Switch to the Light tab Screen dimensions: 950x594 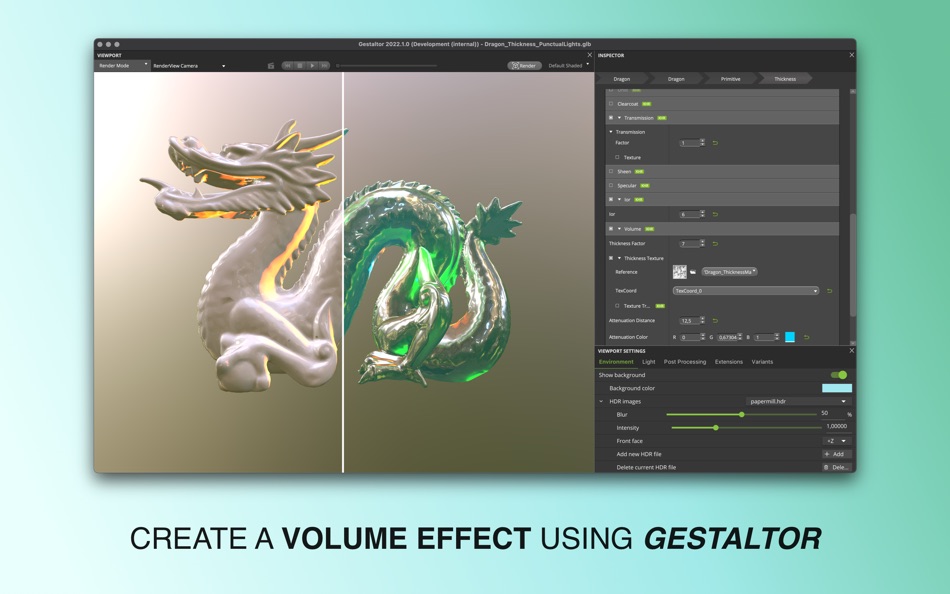coord(649,362)
